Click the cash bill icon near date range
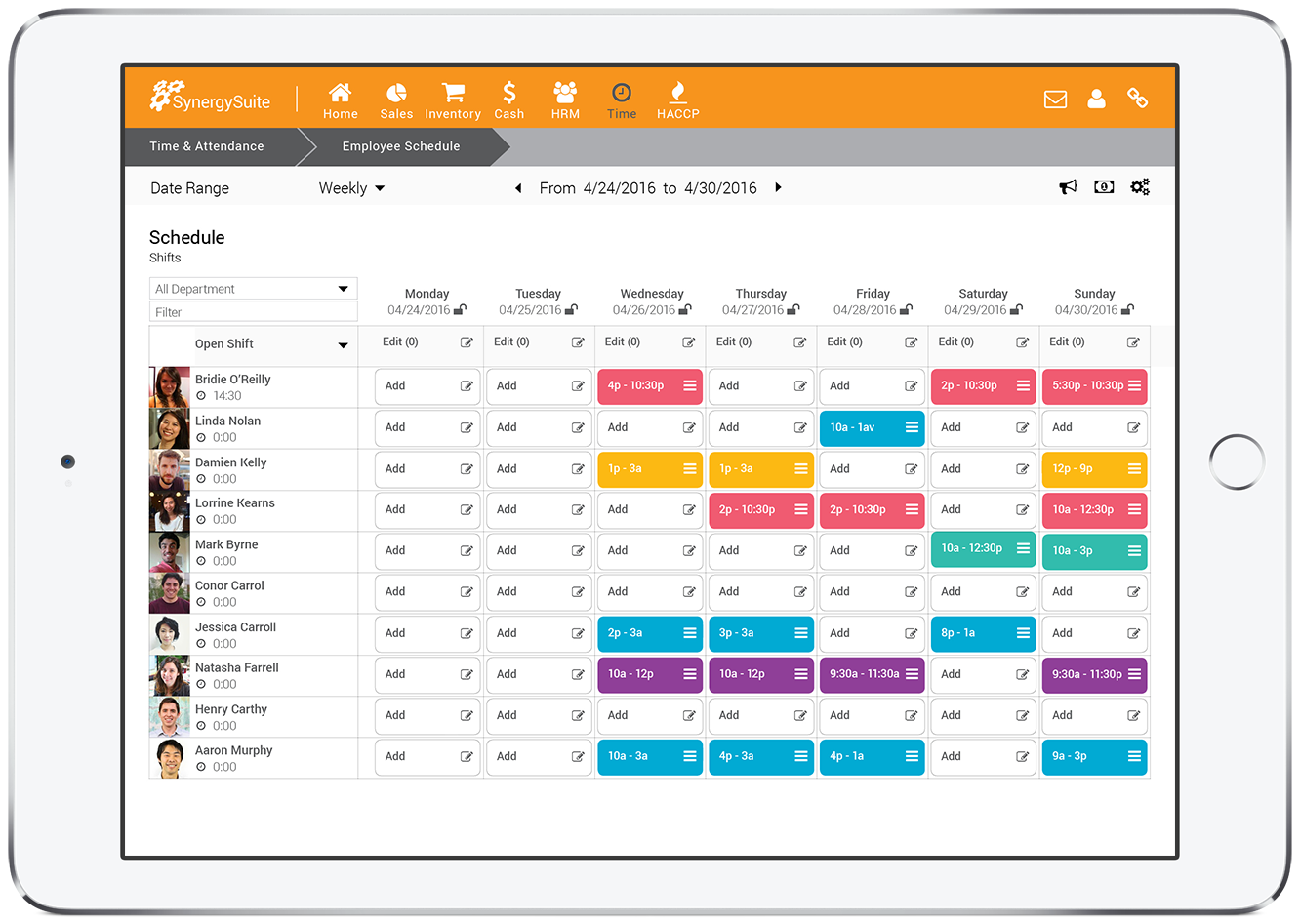Viewport: 1300px width, 924px height. (1104, 186)
